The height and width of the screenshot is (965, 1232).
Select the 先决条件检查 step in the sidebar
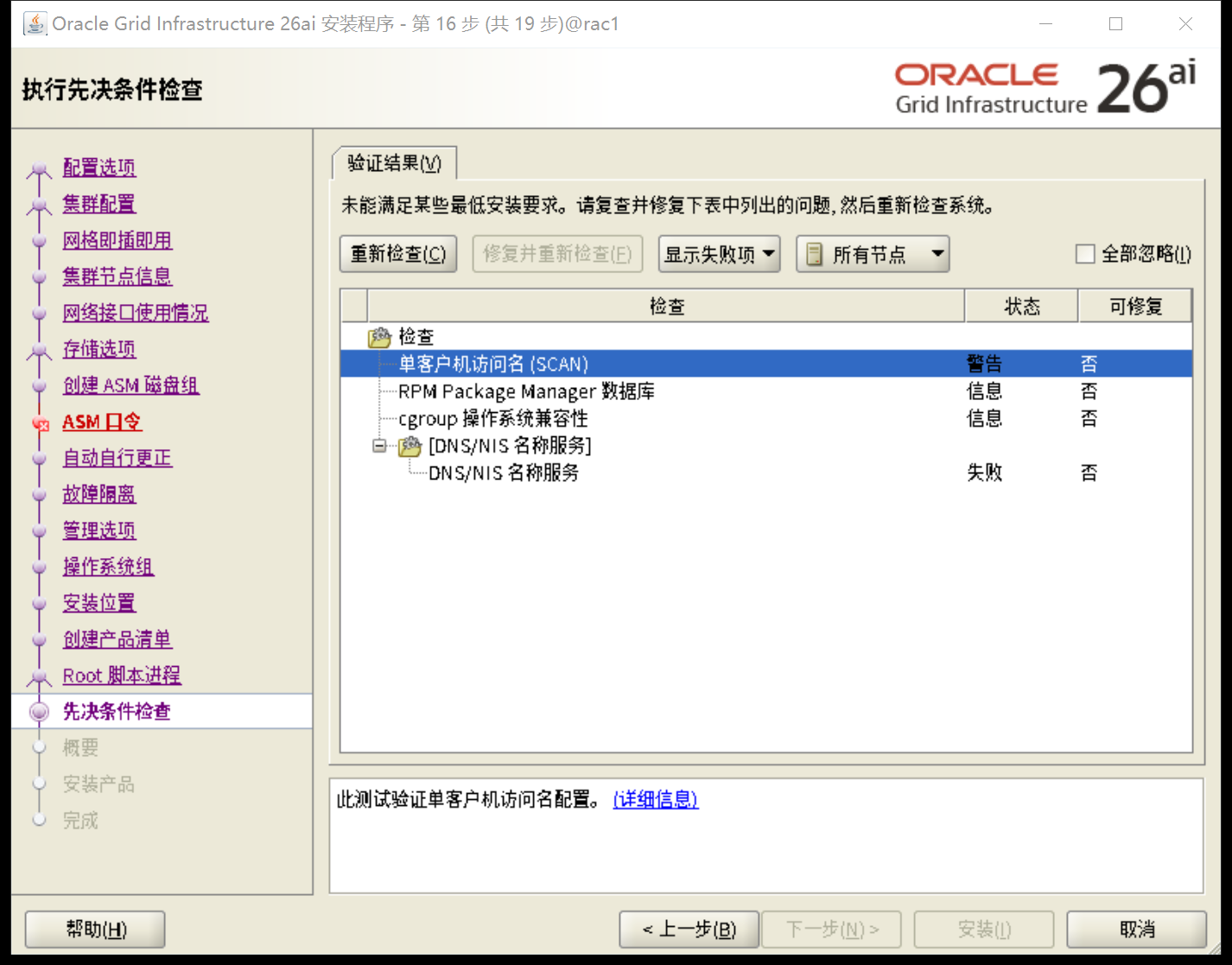117,712
